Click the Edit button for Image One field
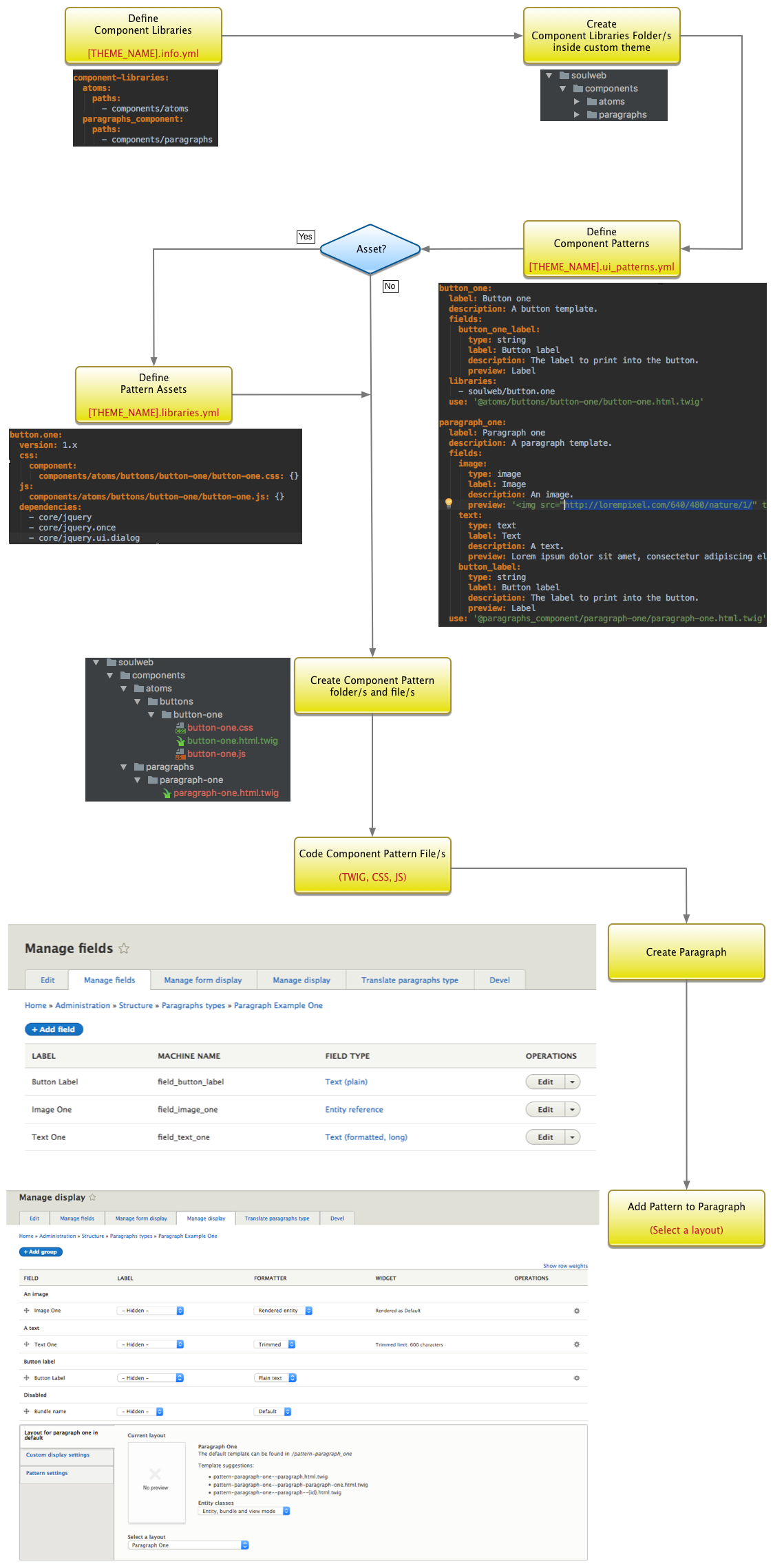The width and height of the screenshot is (773, 1568). click(545, 1109)
